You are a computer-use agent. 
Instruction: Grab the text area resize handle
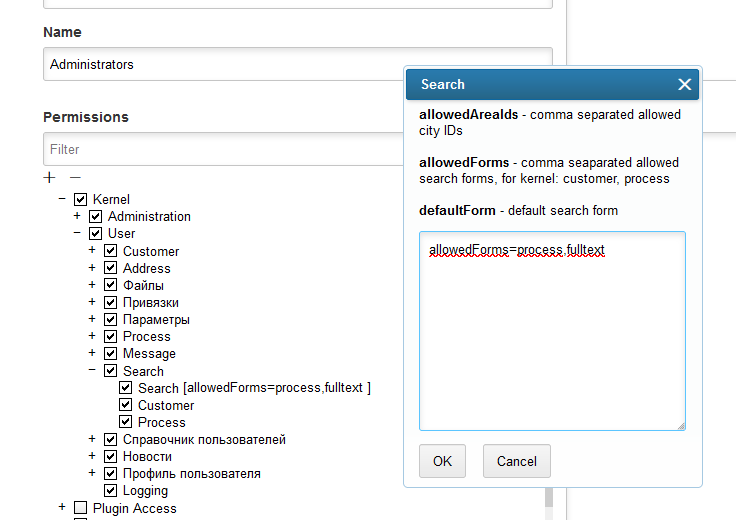click(681, 426)
